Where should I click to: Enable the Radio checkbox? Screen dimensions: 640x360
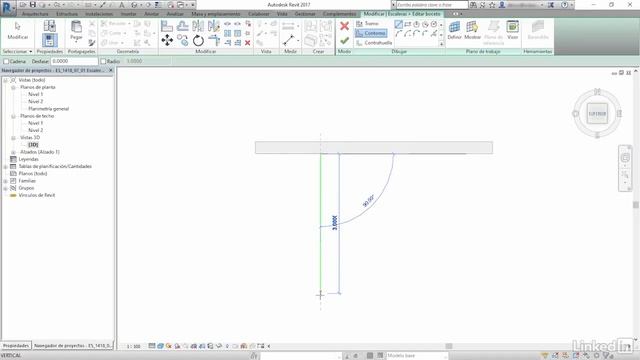(x=103, y=61)
